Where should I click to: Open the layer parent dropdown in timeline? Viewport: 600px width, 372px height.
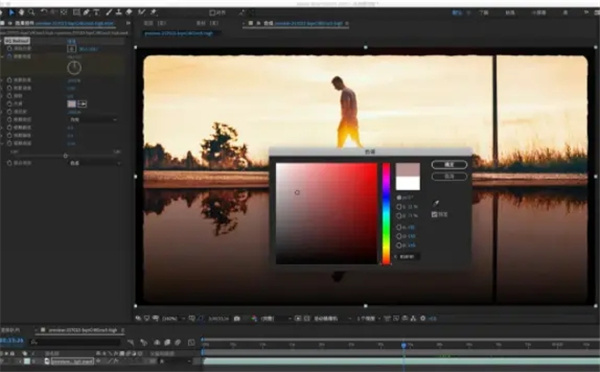pos(175,361)
